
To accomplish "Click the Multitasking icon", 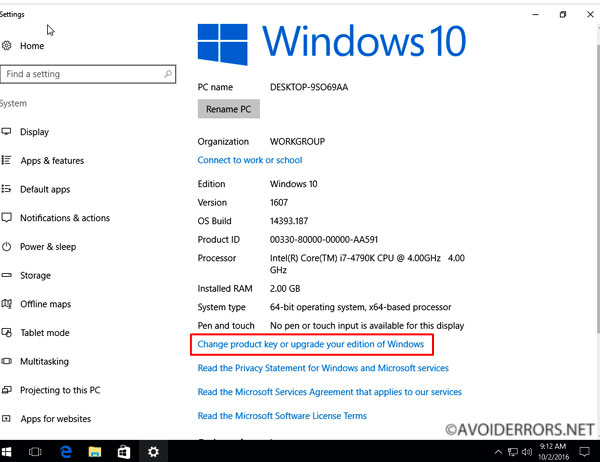I will [7, 361].
